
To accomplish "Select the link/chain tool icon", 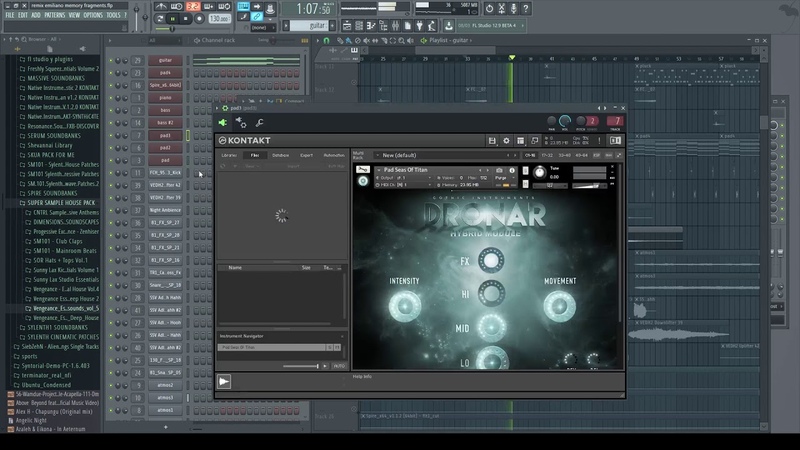I will [257, 17].
